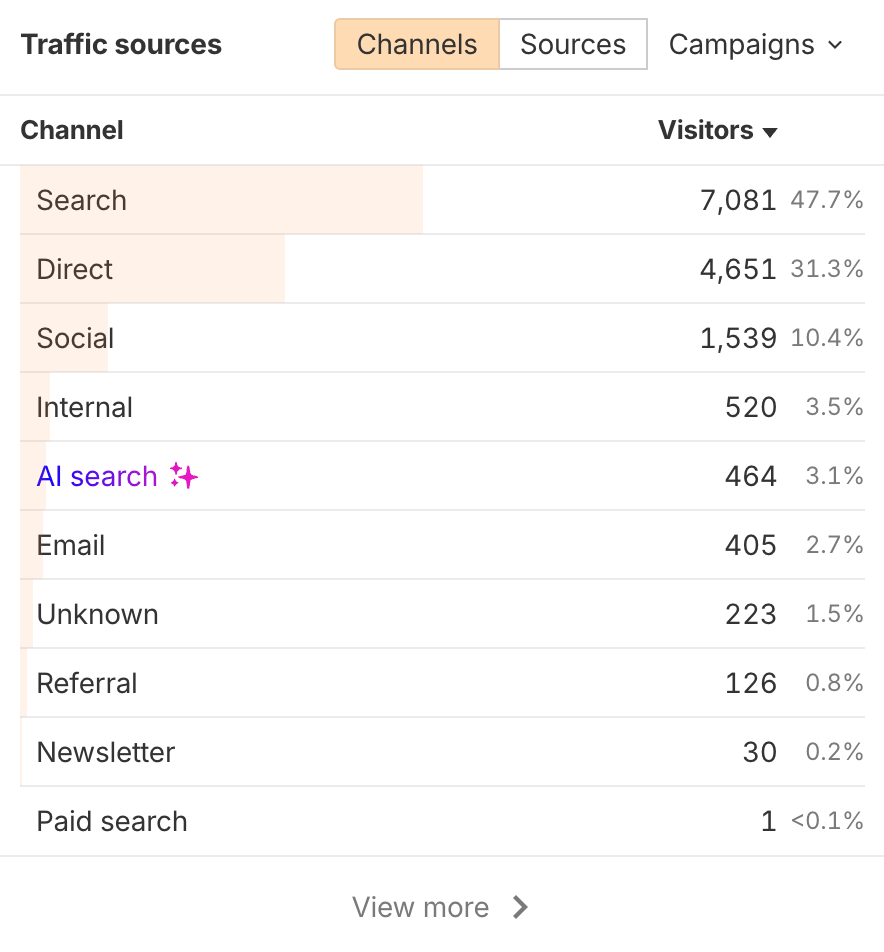Click the Campaigns dropdown chevron
The image size is (884, 952).
point(835,45)
